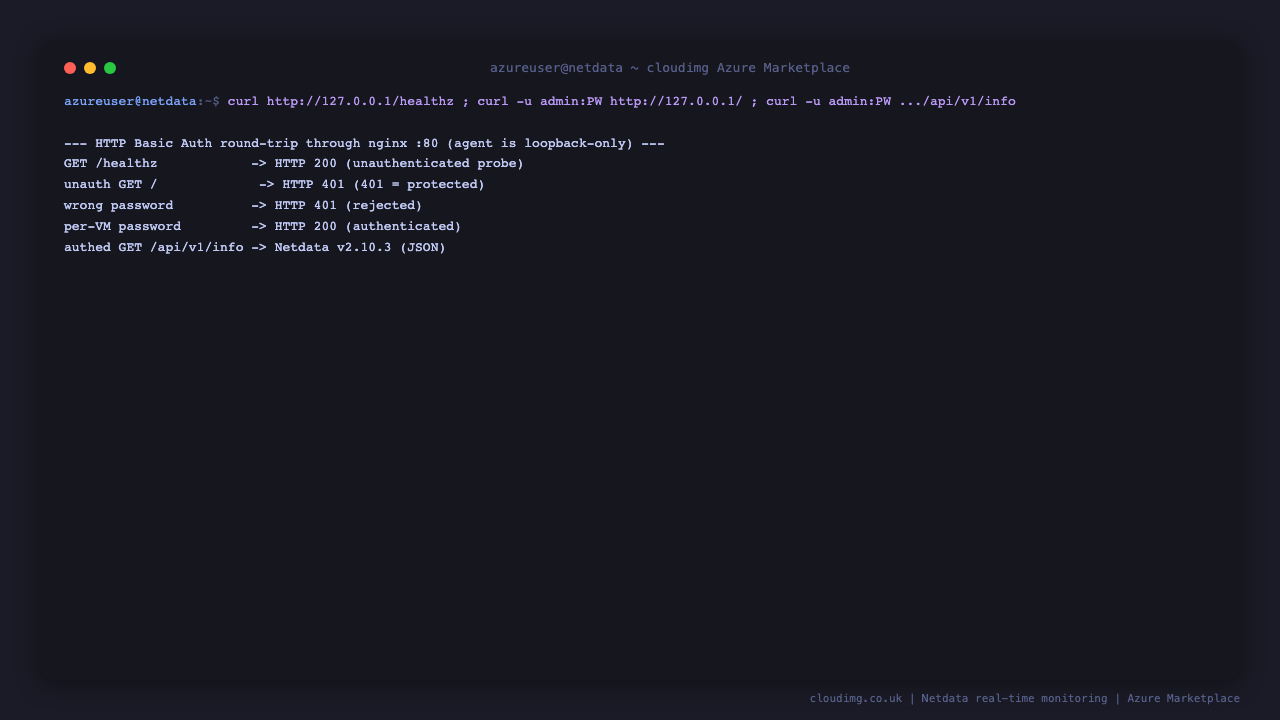Click the command 'curl -u admin:PW http://127.0.0.1/'
This screenshot has height=720, width=1280.
coord(610,101)
